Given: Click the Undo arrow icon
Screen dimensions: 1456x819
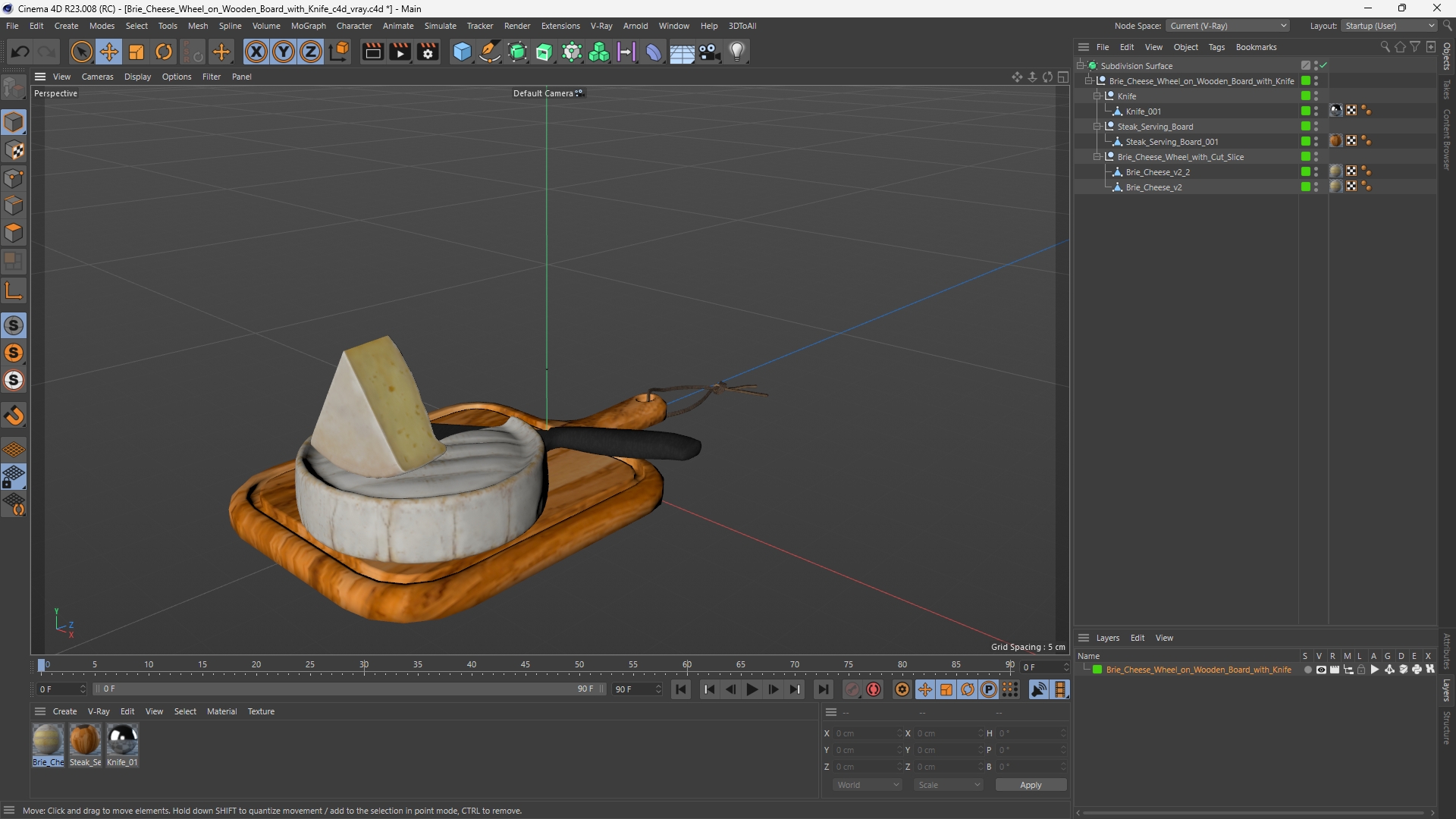Looking at the screenshot, I should 20,52.
